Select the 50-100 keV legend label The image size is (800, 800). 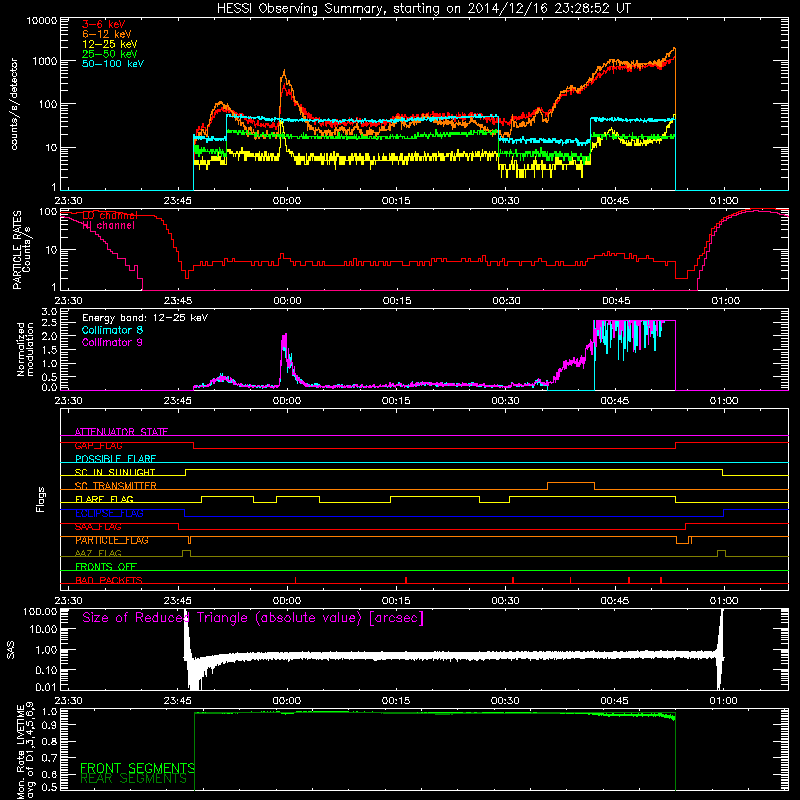[x=113, y=64]
